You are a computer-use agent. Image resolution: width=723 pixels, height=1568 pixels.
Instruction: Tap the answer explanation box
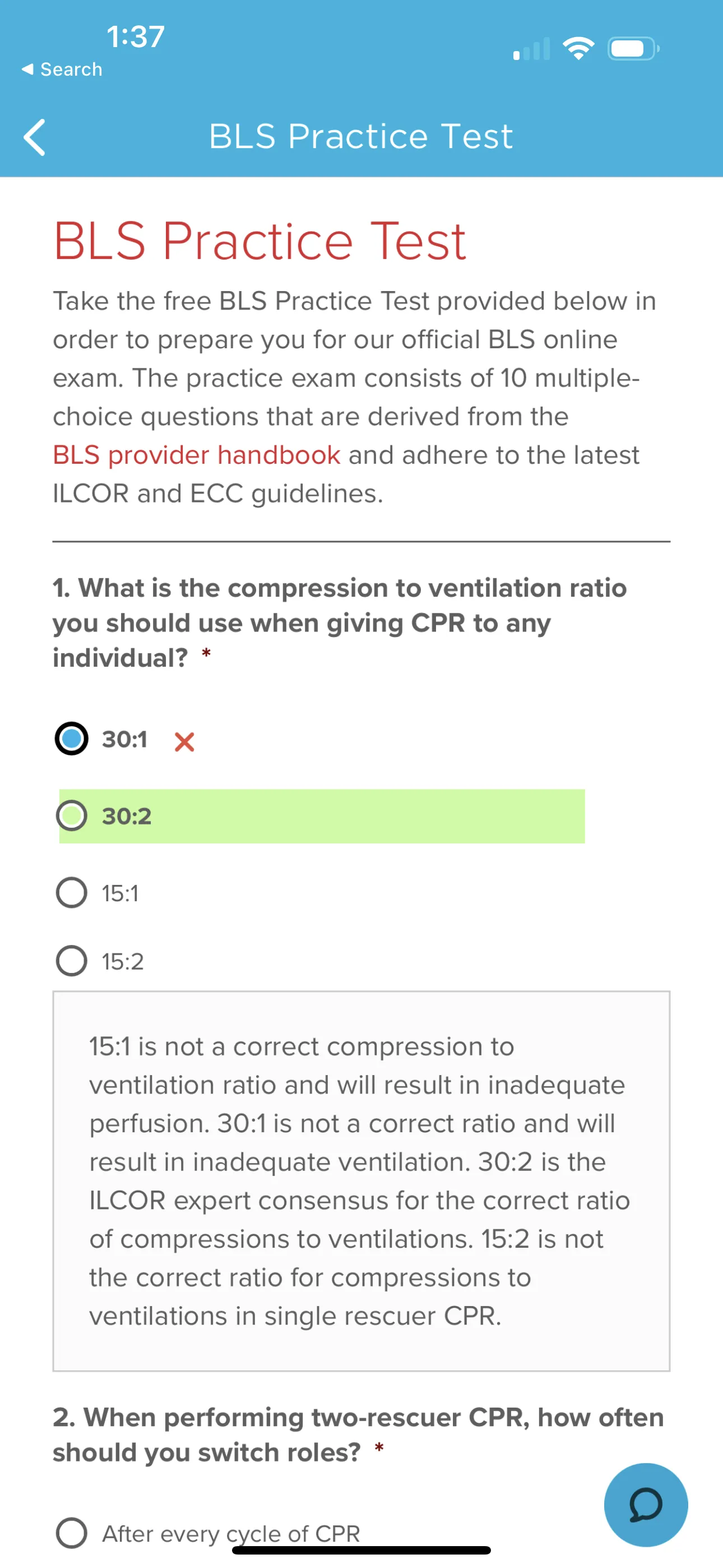click(361, 1181)
